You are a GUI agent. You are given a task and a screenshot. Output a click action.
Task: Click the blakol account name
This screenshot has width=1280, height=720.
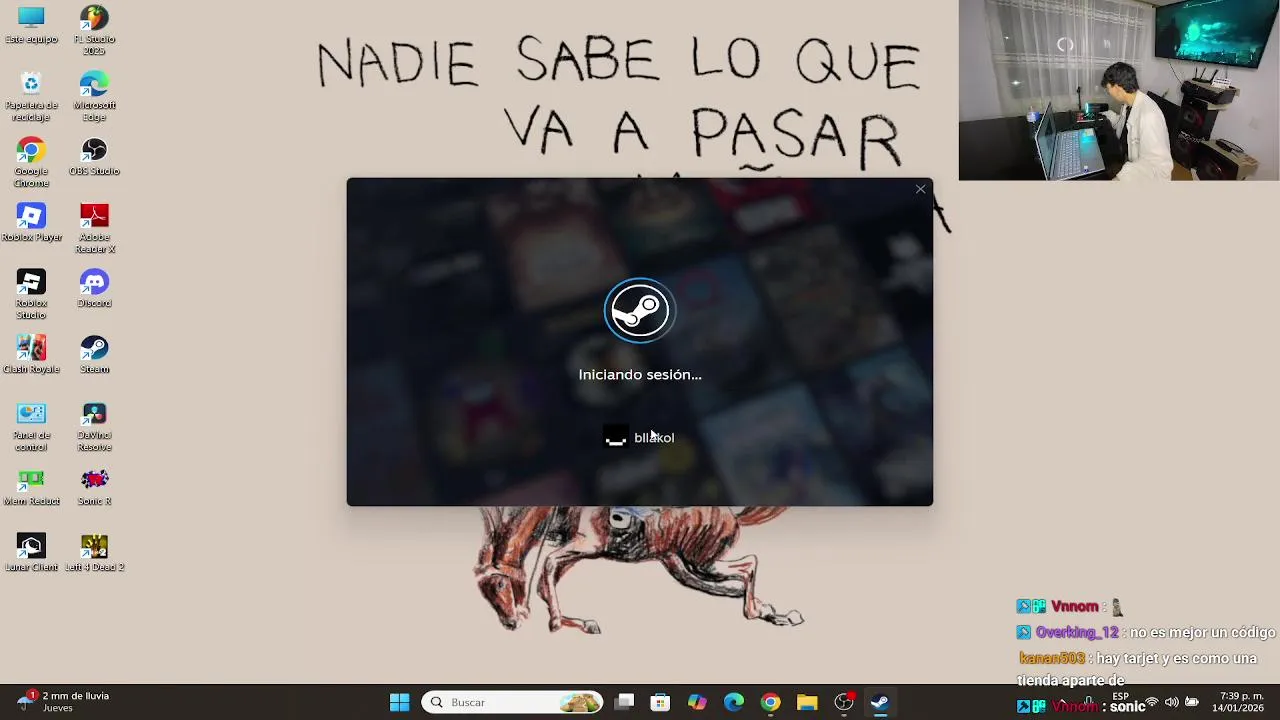(x=654, y=438)
